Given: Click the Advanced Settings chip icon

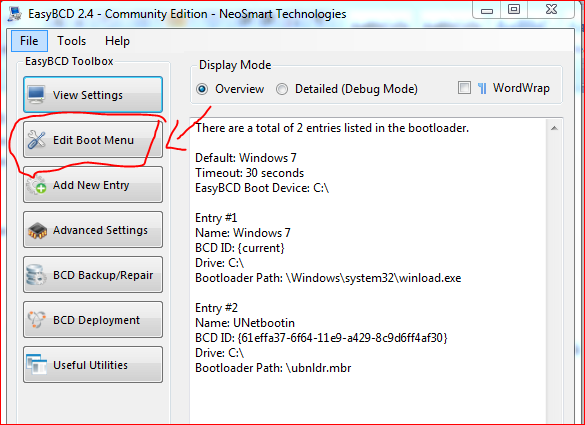Looking at the screenshot, I should [37, 230].
